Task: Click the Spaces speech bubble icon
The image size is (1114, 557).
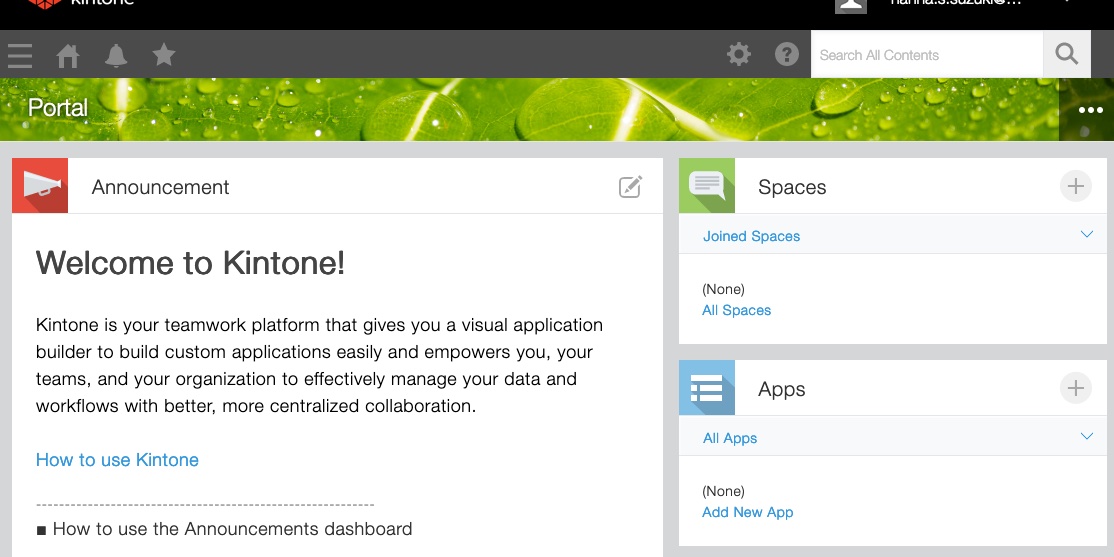Action: (707, 185)
